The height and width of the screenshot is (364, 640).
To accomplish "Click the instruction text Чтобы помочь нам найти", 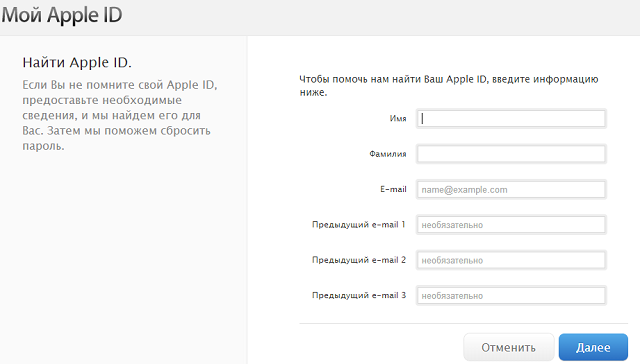I will pyautogui.click(x=449, y=86).
